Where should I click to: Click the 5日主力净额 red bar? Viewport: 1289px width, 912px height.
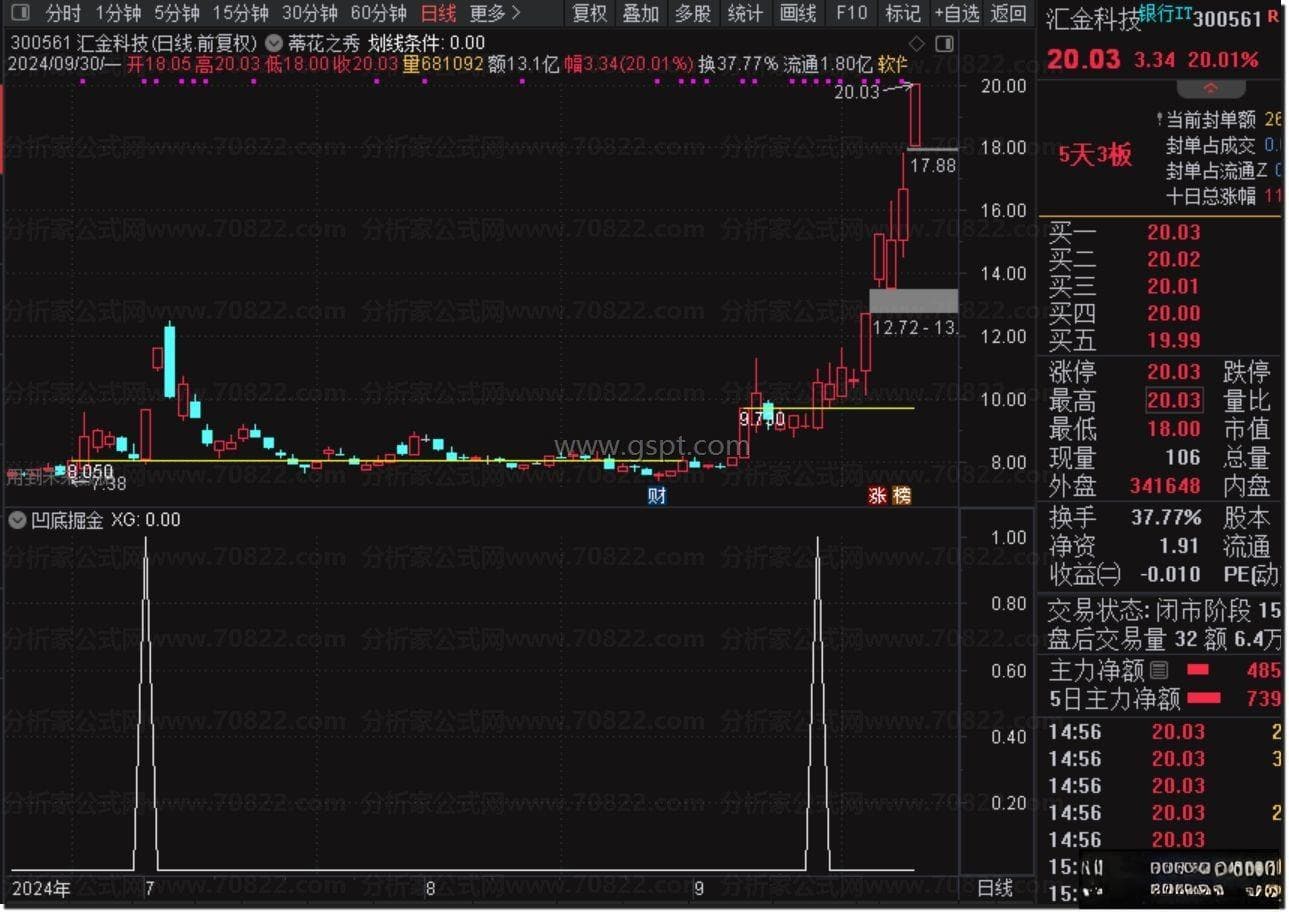tap(1206, 698)
